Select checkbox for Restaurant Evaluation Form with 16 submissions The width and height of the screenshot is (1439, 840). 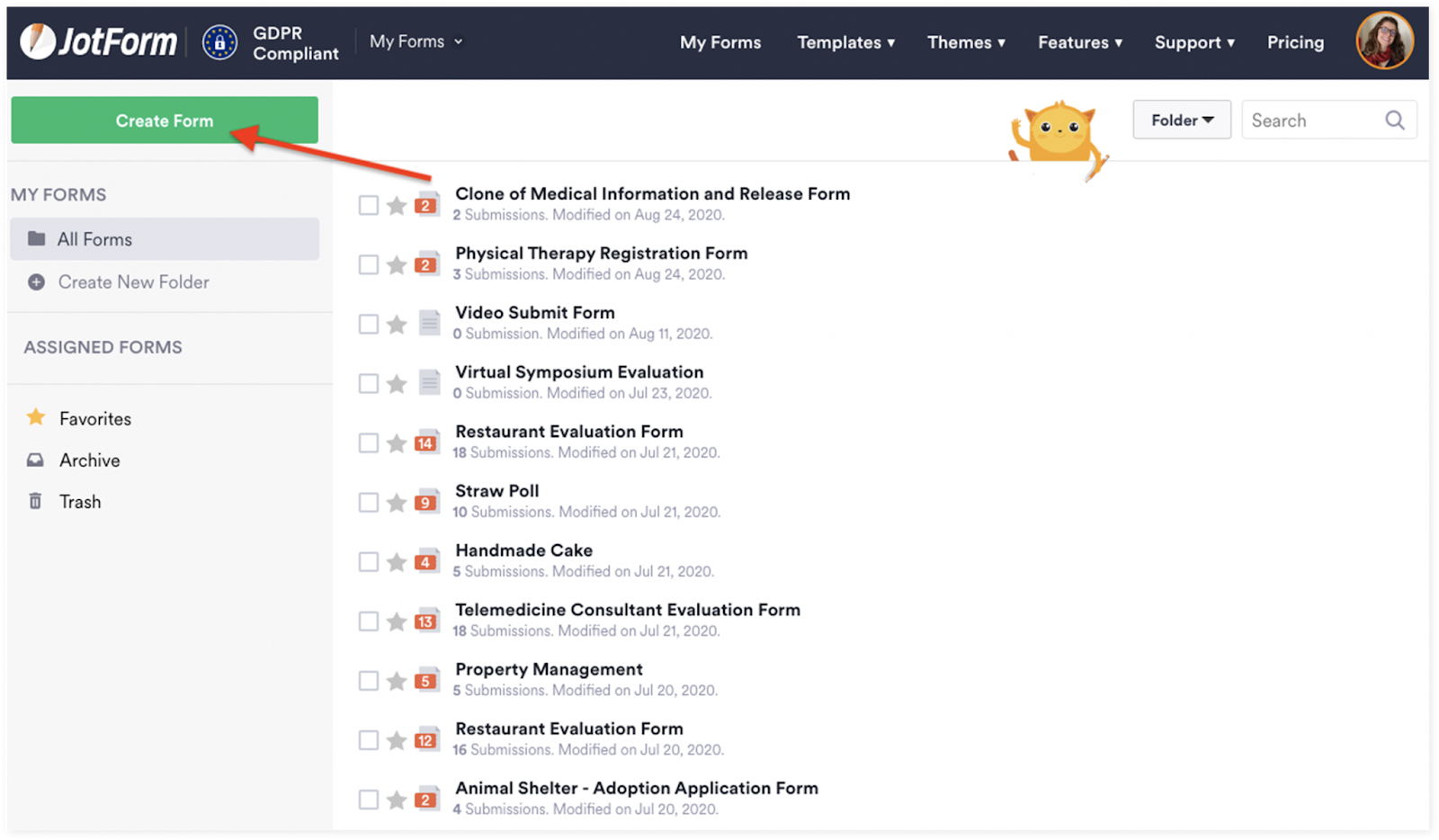click(x=368, y=739)
